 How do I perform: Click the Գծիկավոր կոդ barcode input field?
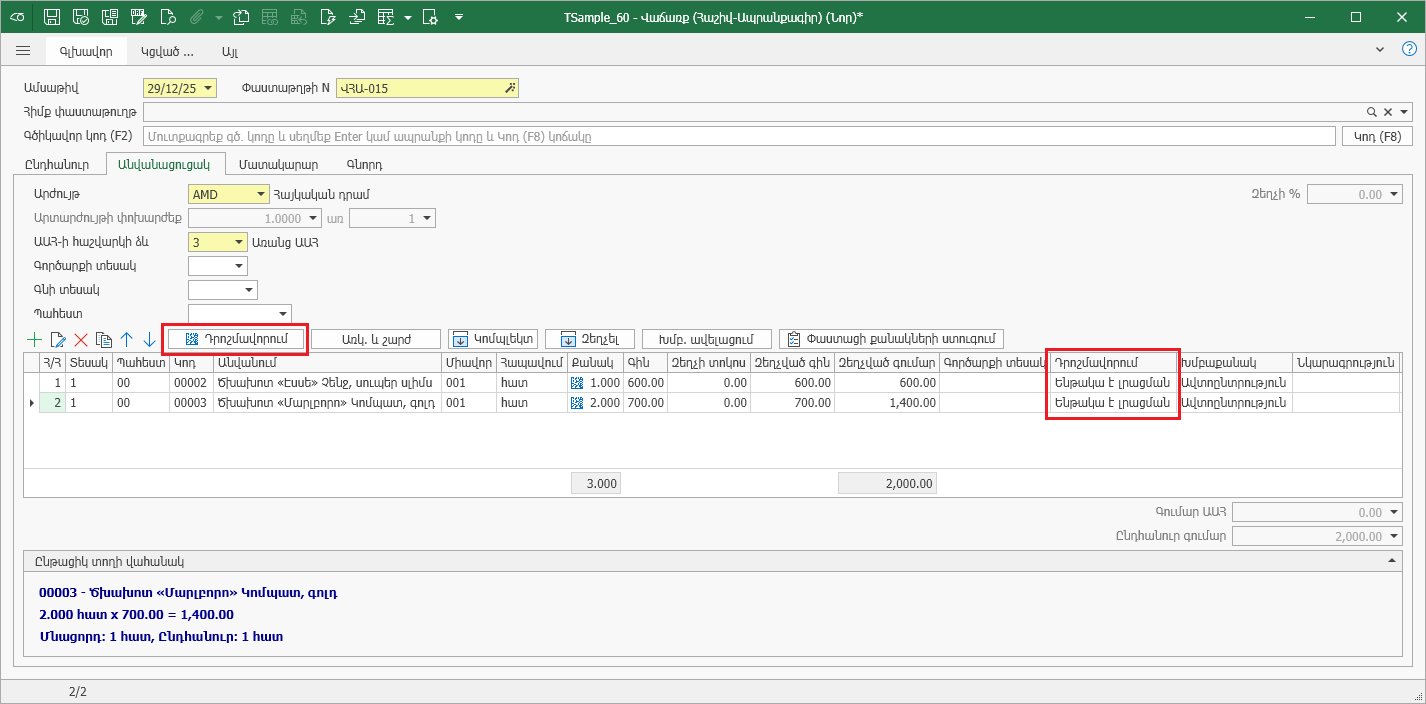point(740,136)
